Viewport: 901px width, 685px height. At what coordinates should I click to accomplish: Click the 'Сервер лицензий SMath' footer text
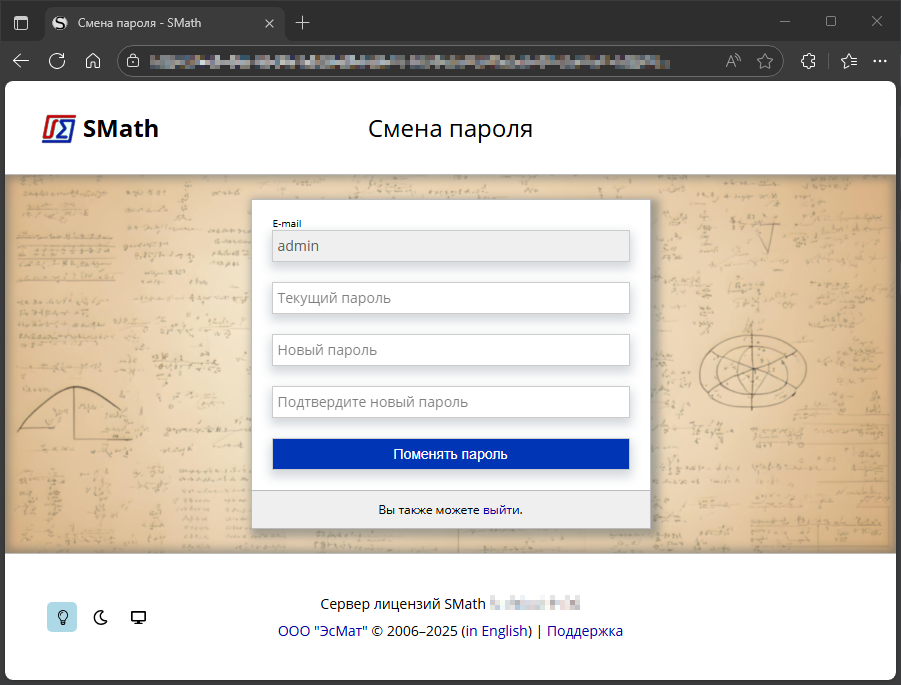tap(403, 604)
